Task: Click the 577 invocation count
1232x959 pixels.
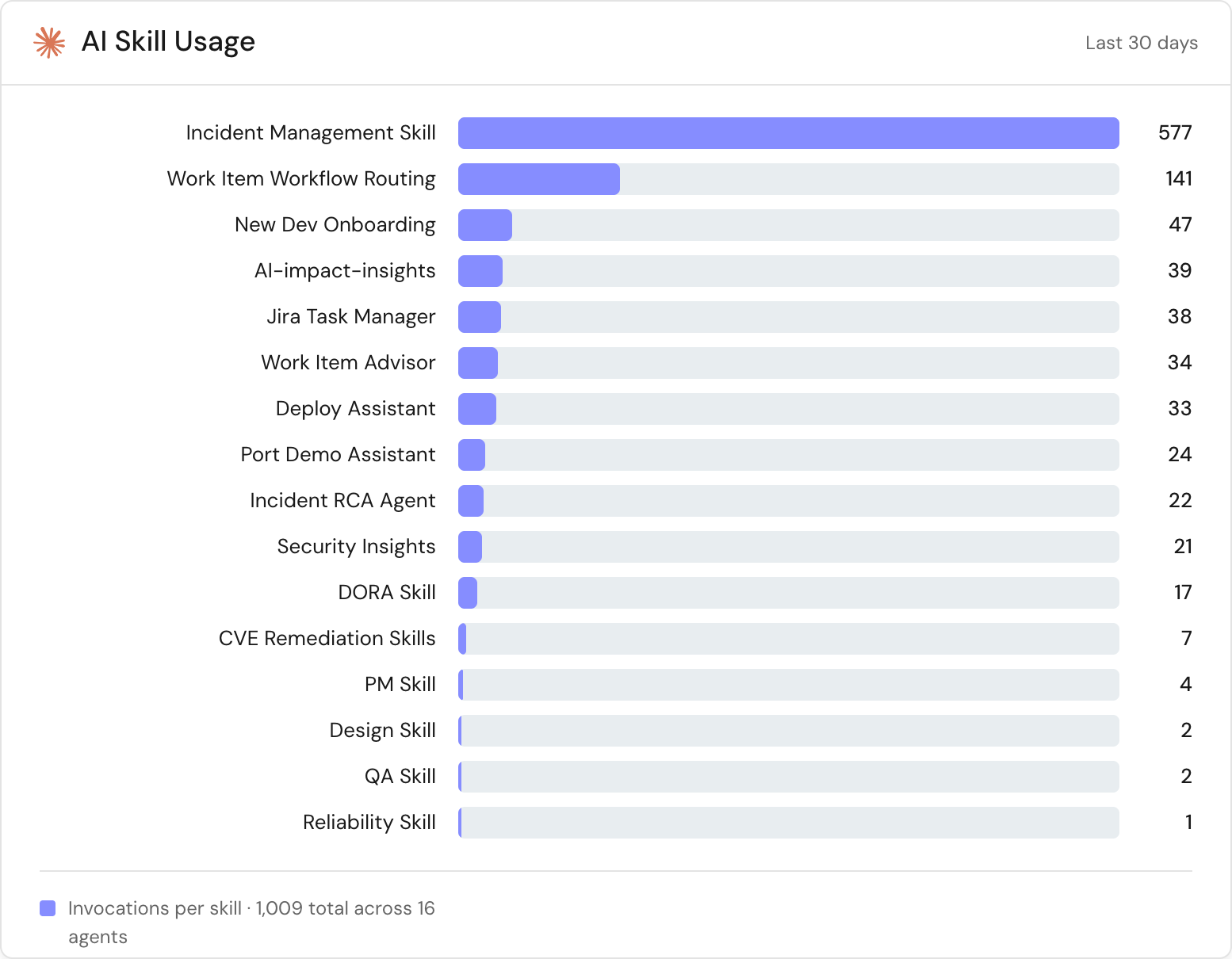Action: (x=1175, y=133)
